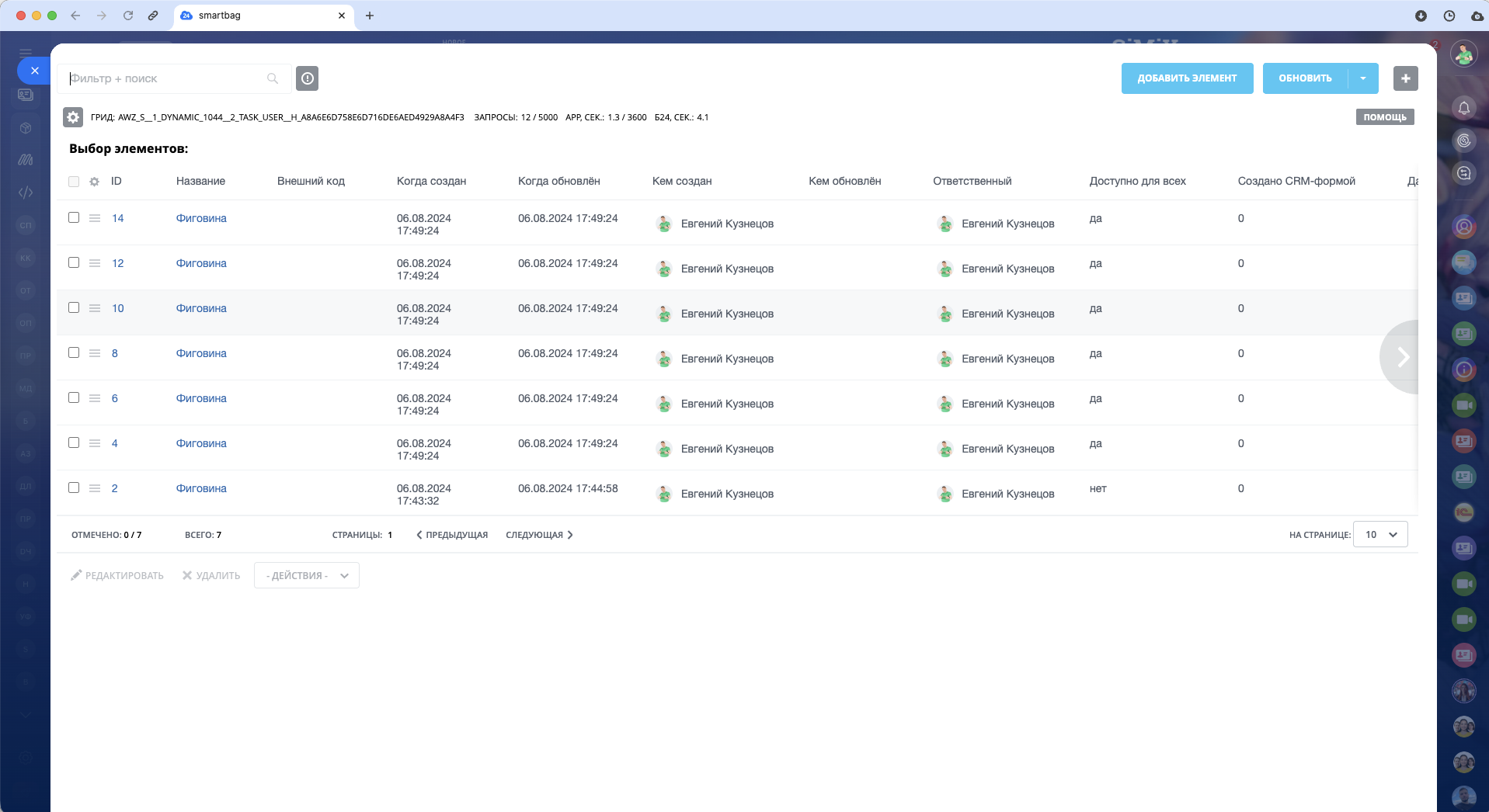Viewport: 1489px width, 812px height.
Task: Focus the Фильтр + поиск input field
Action: [163, 78]
